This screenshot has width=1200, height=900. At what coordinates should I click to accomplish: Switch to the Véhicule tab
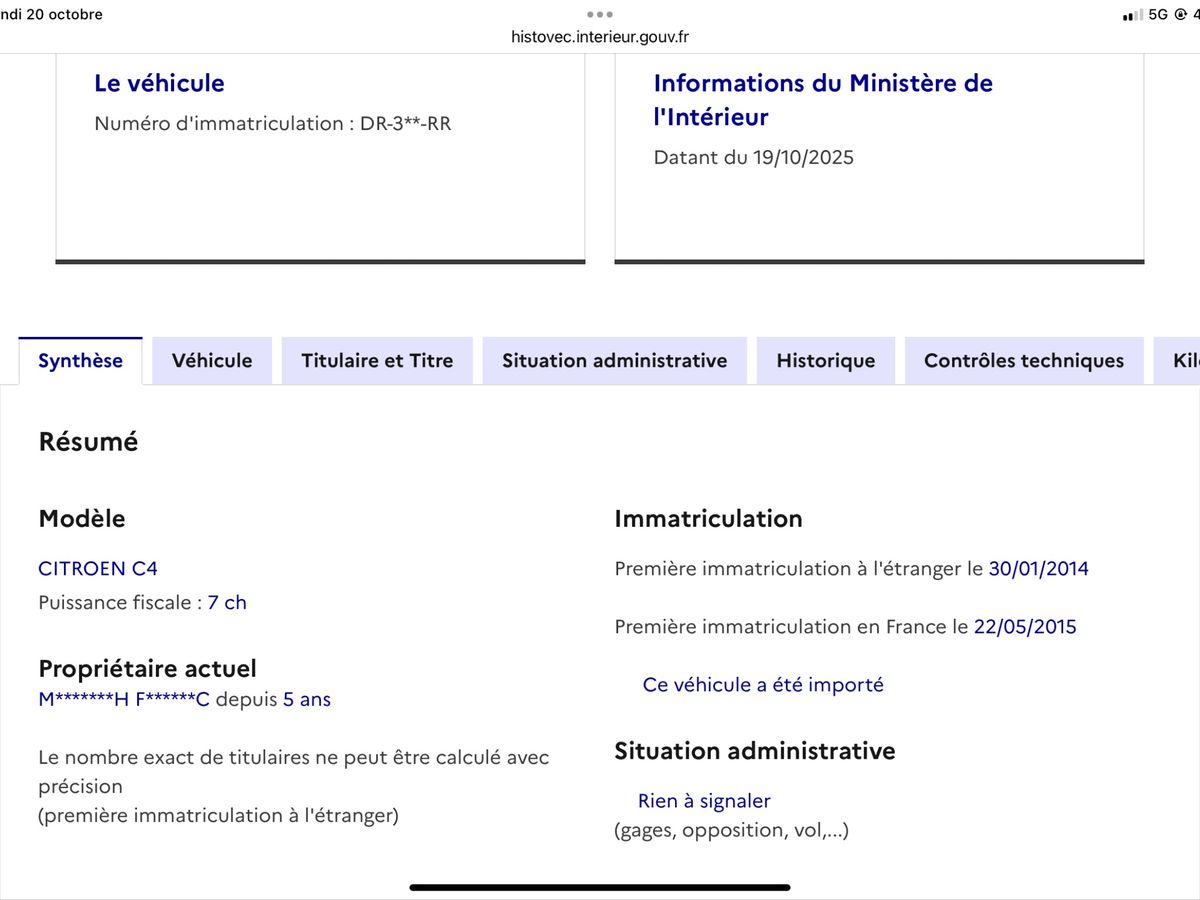pyautogui.click(x=211, y=360)
